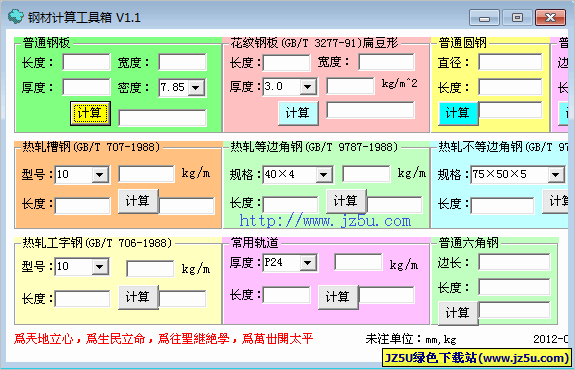The height and width of the screenshot is (370, 575).
Task: Click 常用轨道 kg/m value field
Action: point(358,262)
